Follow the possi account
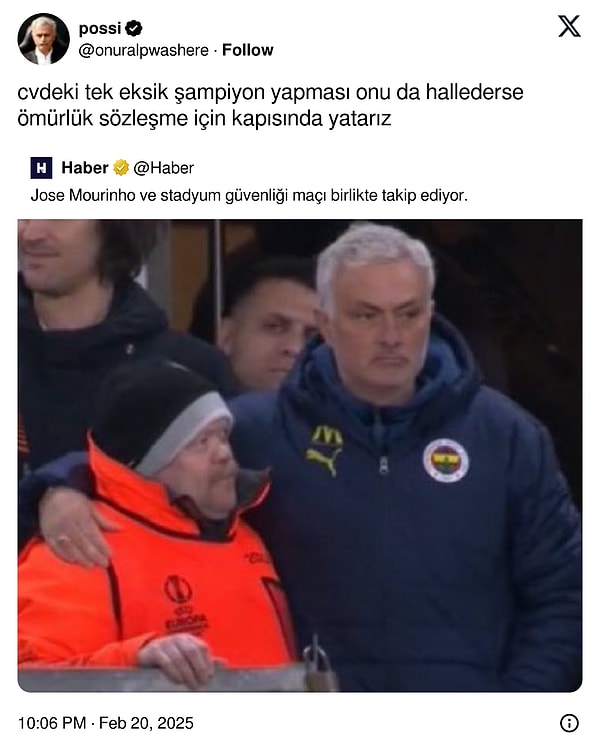600x753 pixels. click(247, 50)
